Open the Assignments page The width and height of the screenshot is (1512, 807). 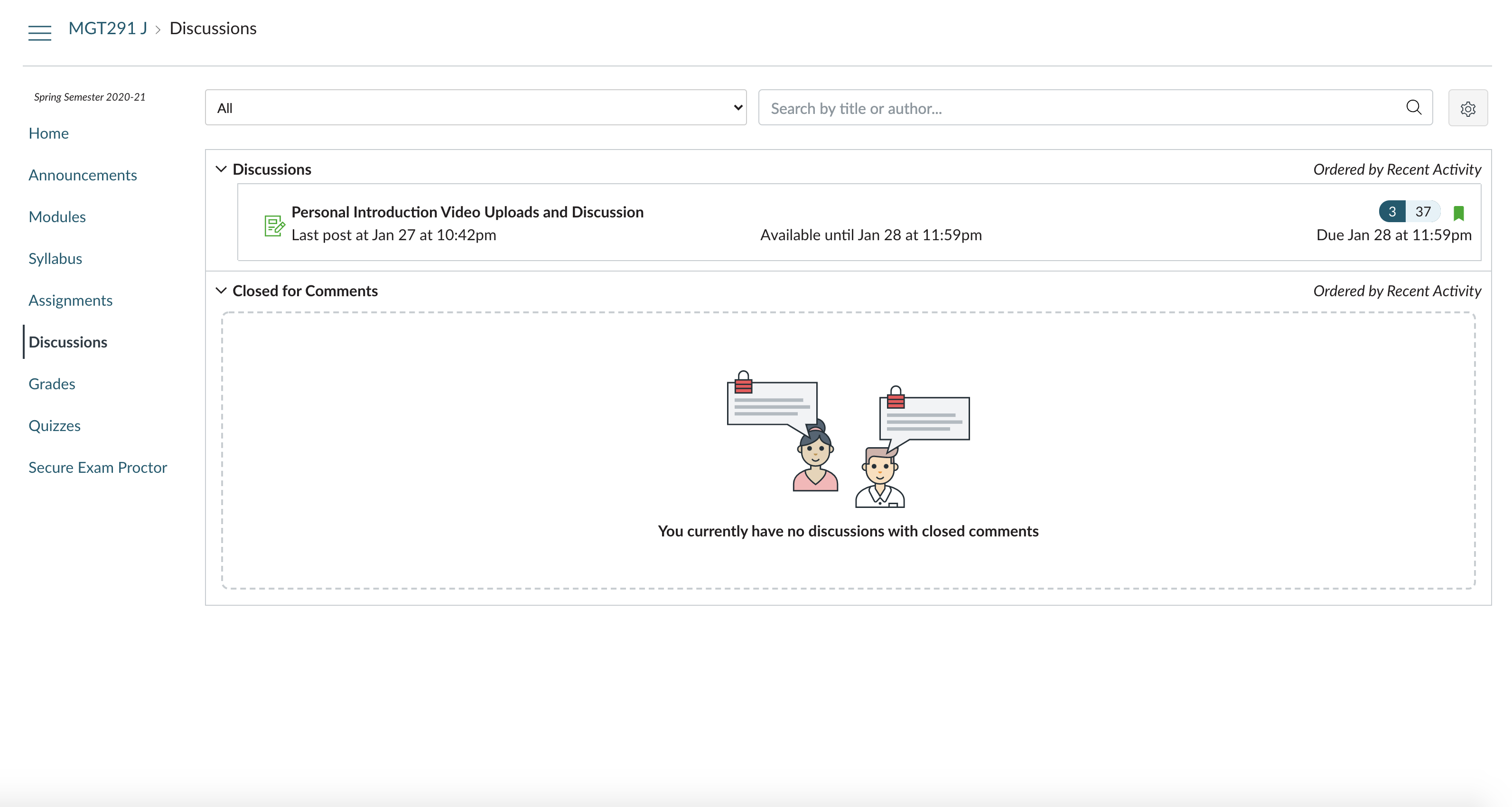(x=70, y=300)
